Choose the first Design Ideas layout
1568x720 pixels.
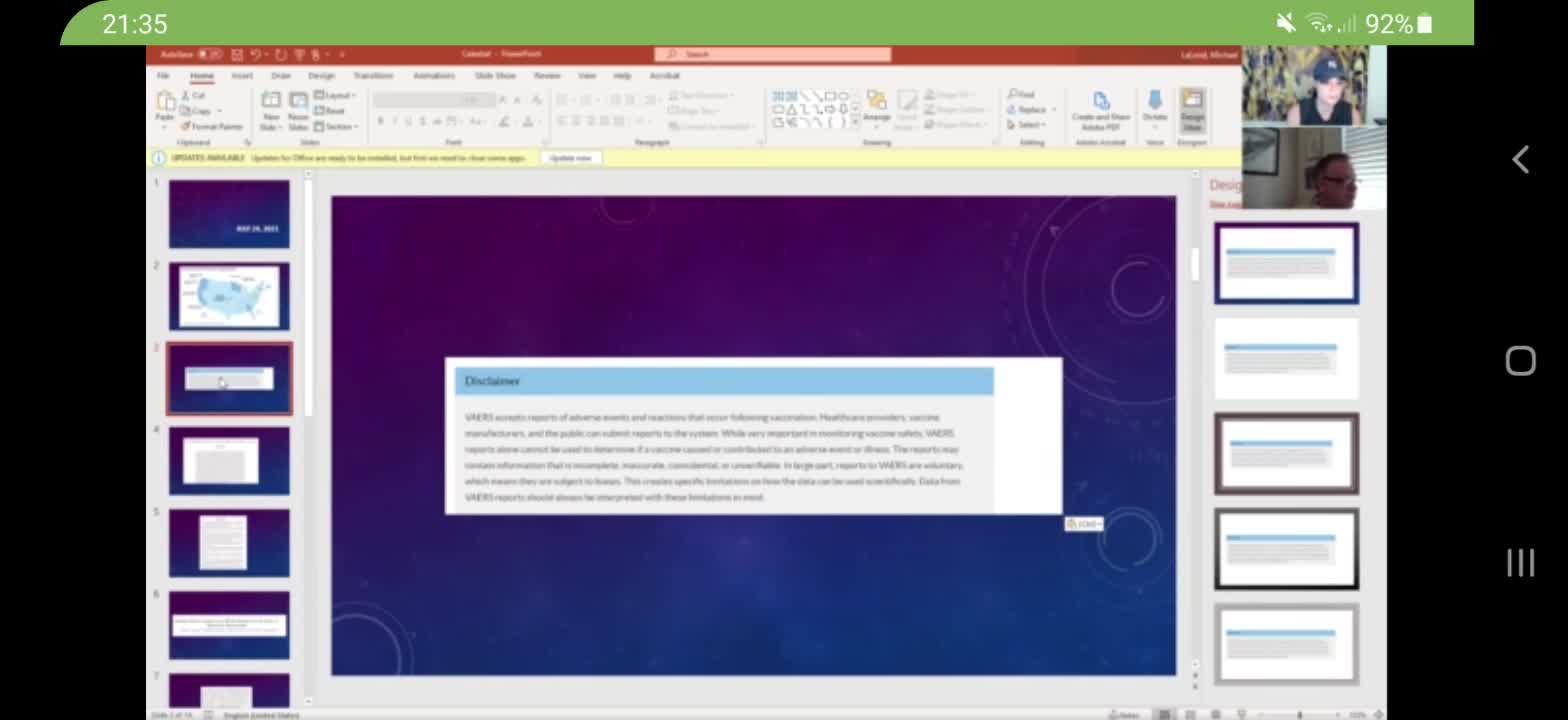(1286, 263)
